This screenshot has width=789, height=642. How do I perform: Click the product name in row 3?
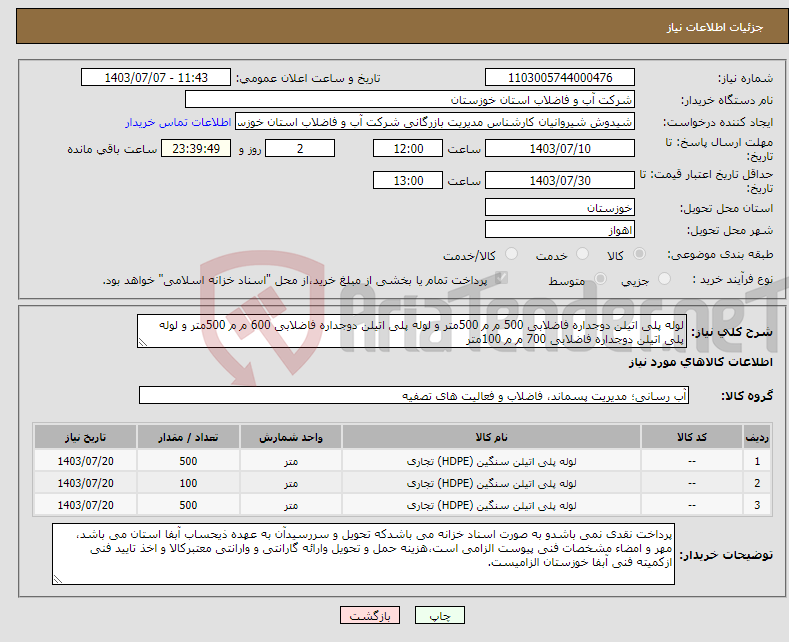click(491, 505)
